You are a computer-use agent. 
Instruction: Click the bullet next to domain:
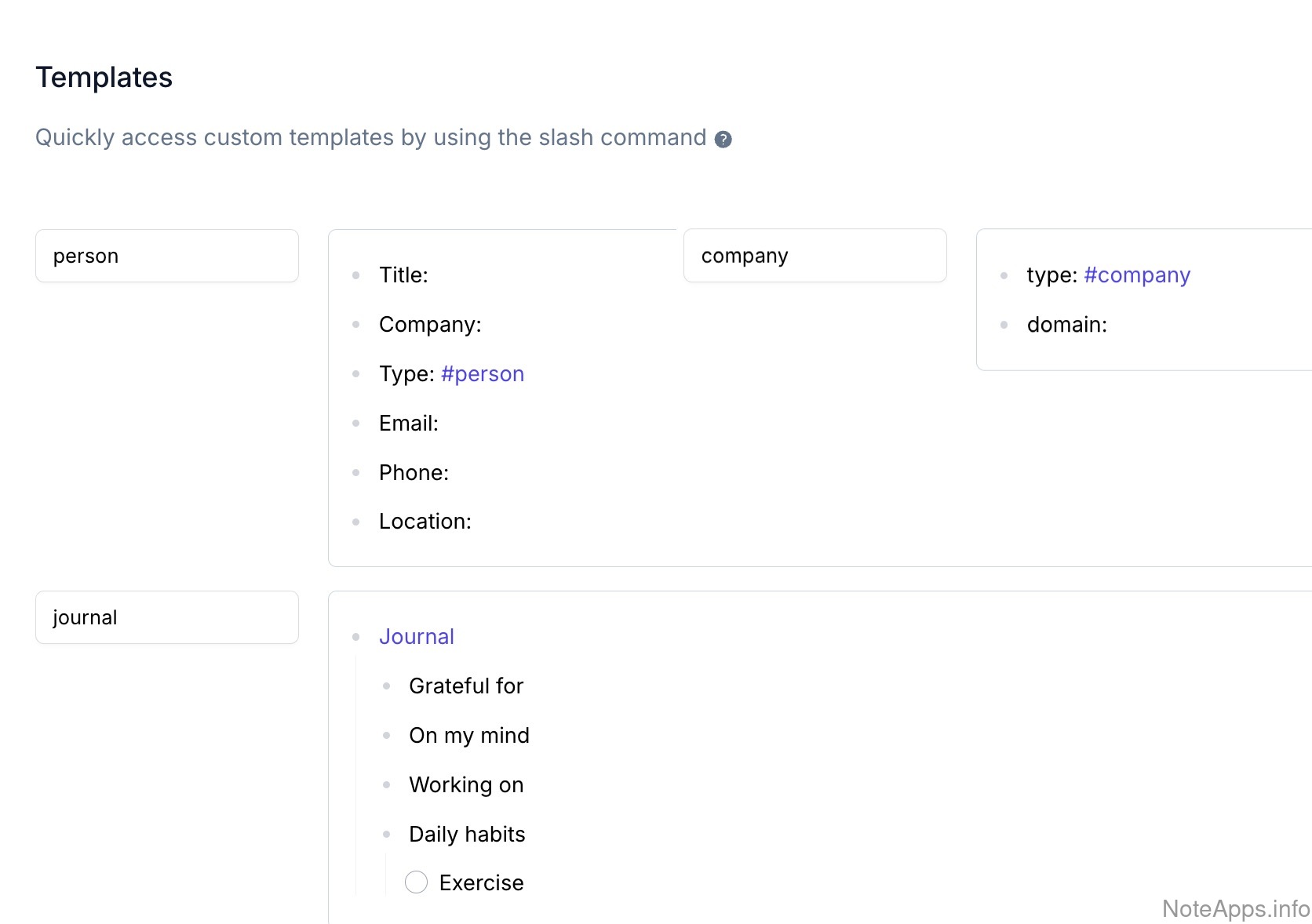[1004, 325]
